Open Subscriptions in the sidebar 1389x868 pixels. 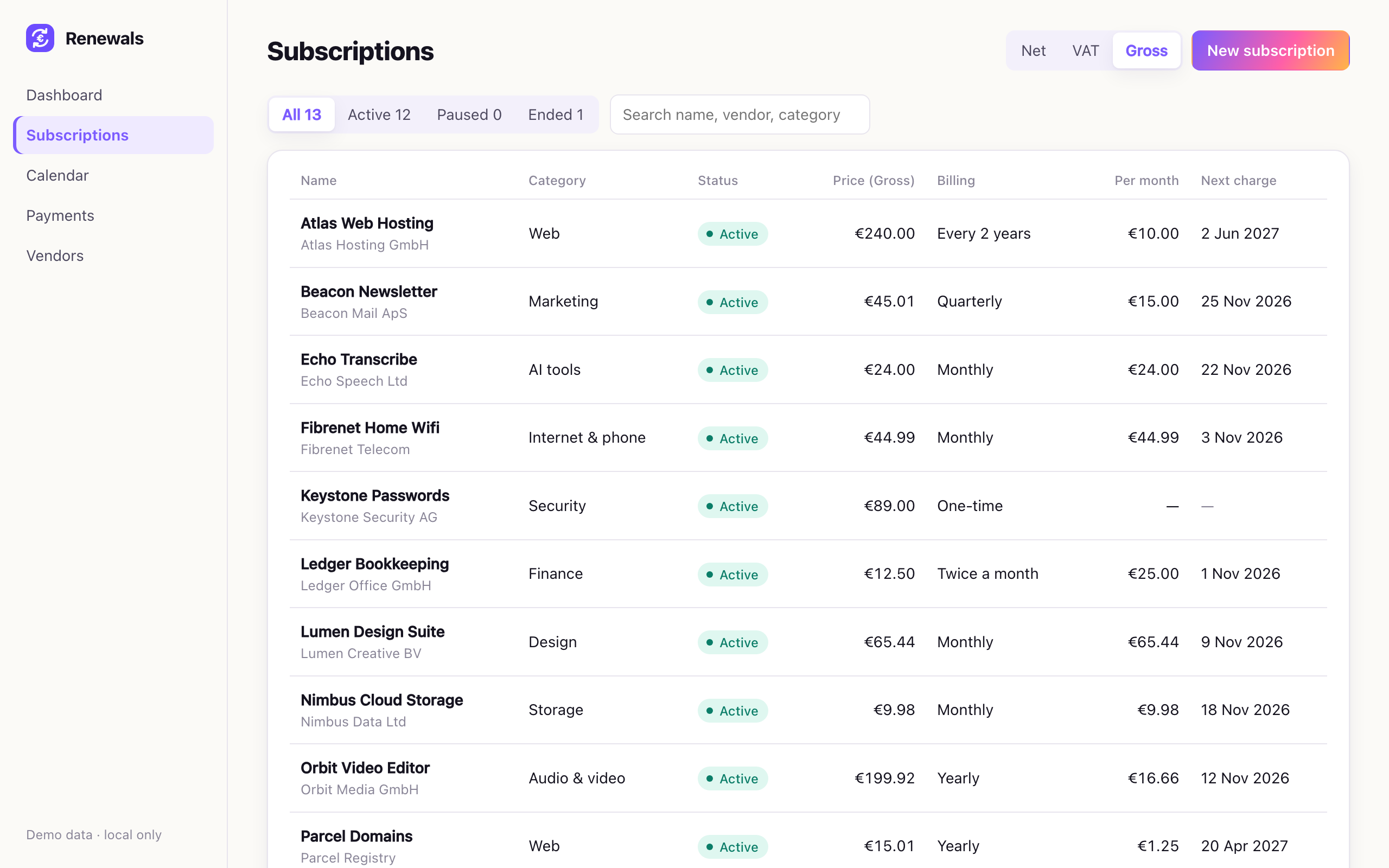[x=113, y=135]
